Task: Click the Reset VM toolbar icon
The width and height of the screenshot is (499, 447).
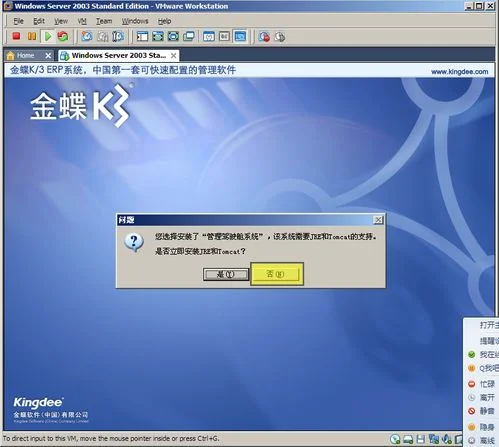Action: click(63, 36)
